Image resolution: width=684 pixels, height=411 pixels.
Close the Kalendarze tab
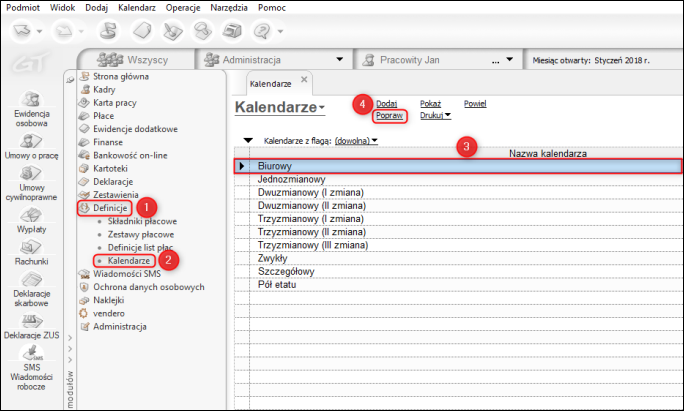click(x=304, y=79)
